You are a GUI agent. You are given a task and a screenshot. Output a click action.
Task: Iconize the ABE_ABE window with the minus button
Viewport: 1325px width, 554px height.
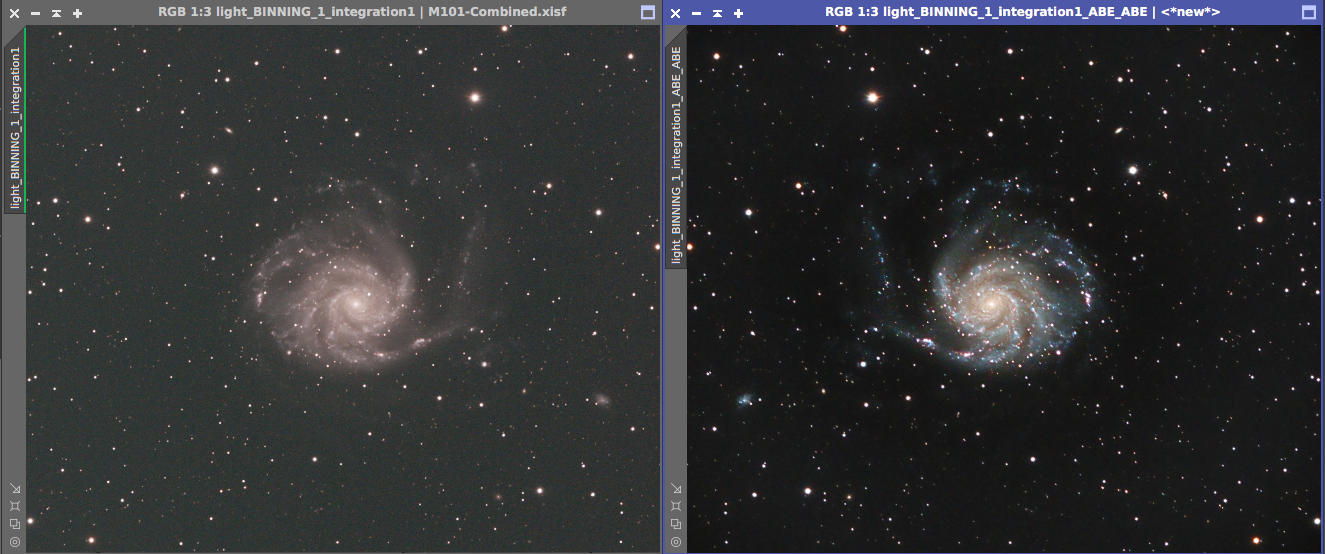(x=696, y=13)
